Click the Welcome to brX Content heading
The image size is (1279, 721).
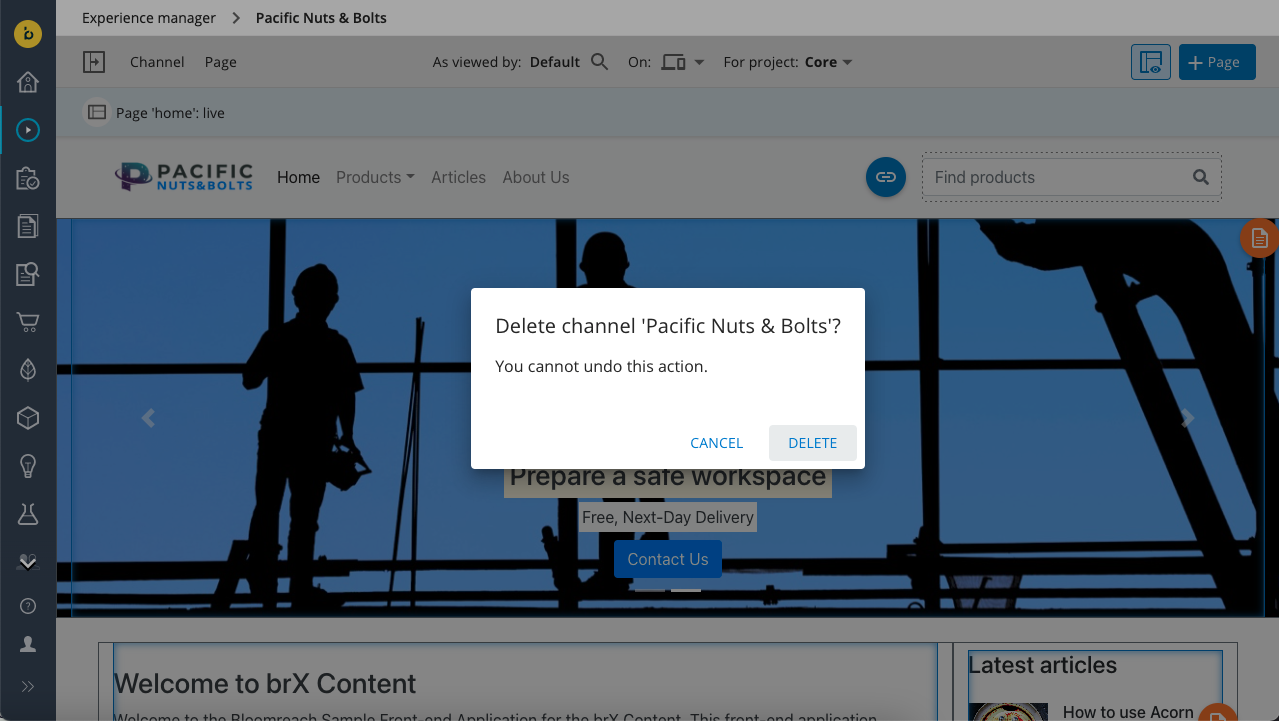pyautogui.click(x=265, y=684)
